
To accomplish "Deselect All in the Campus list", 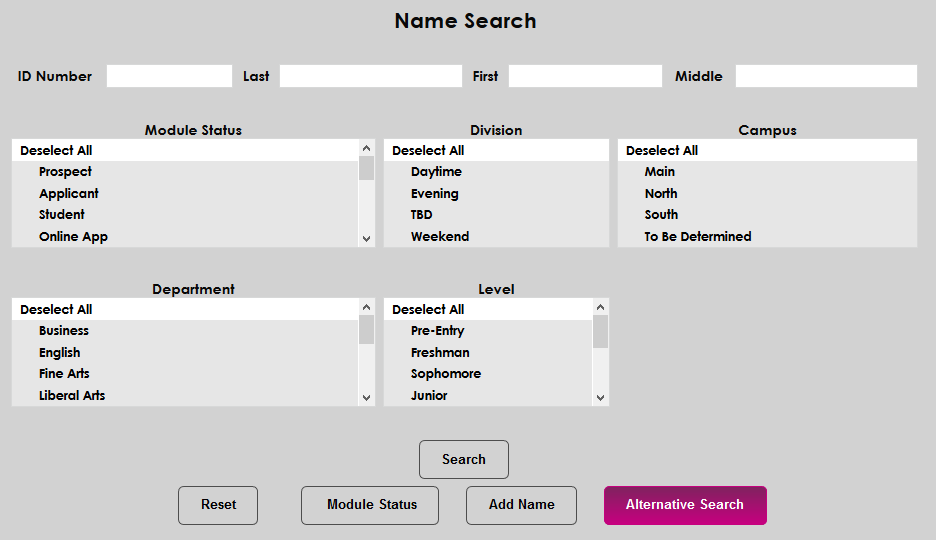I will pyautogui.click(x=662, y=151).
